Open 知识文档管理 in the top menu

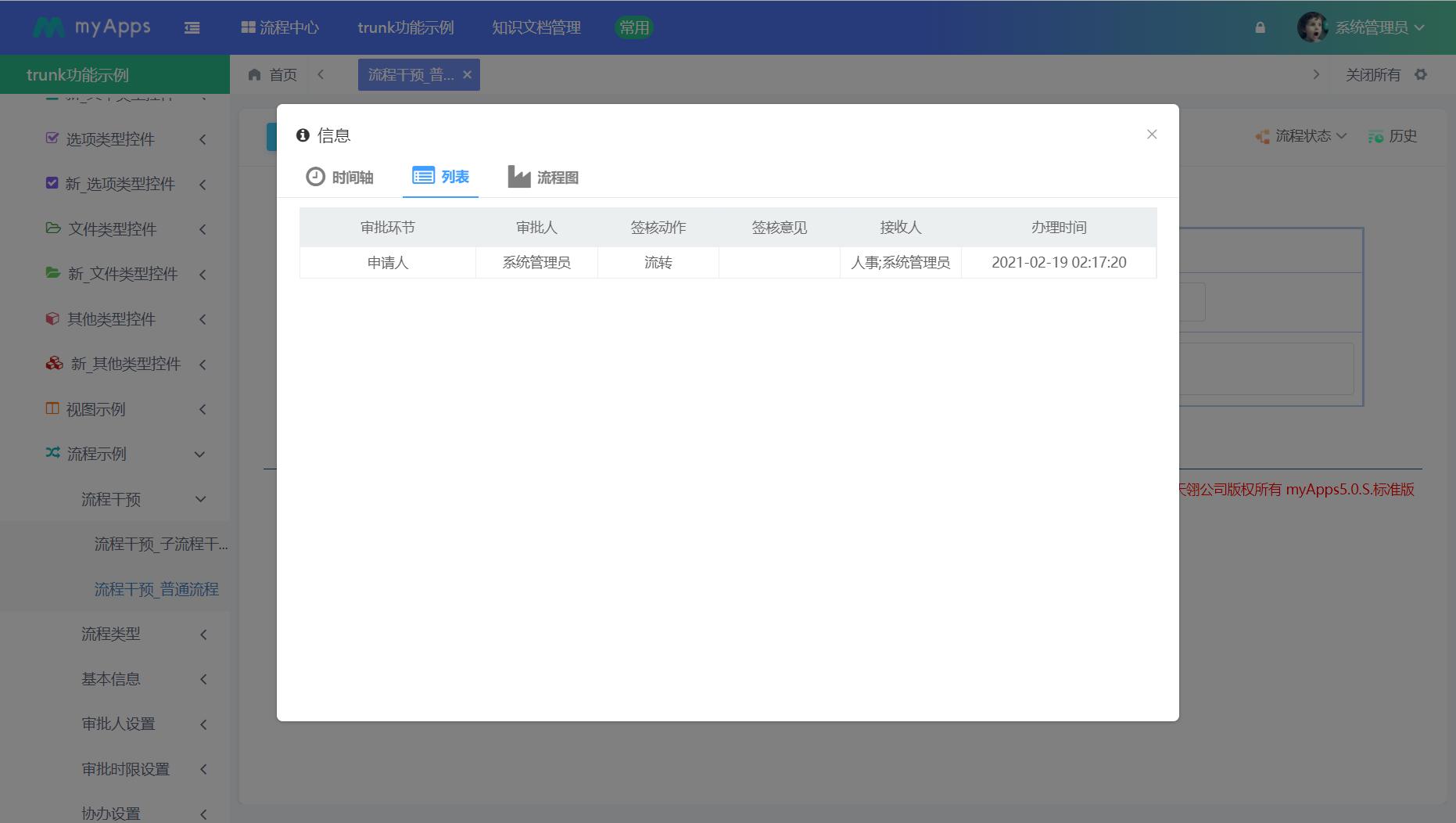tap(536, 27)
